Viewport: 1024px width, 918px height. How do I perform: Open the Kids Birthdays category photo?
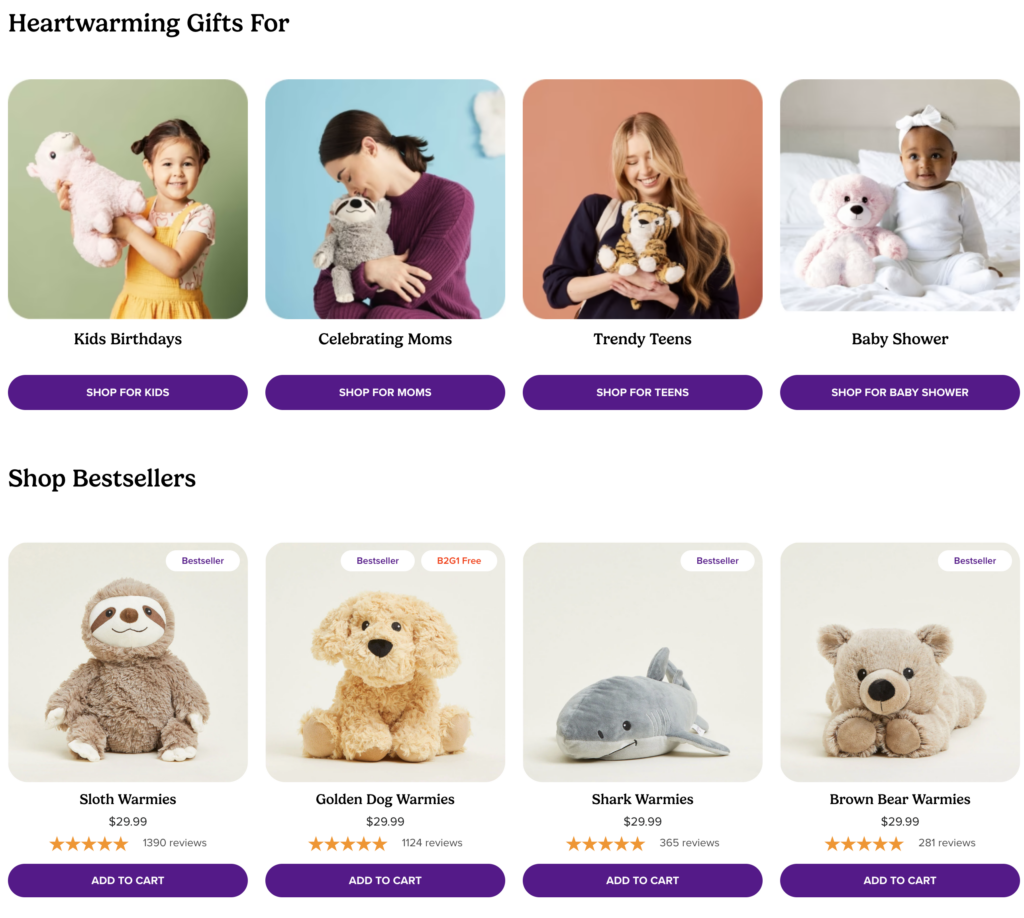tap(128, 199)
